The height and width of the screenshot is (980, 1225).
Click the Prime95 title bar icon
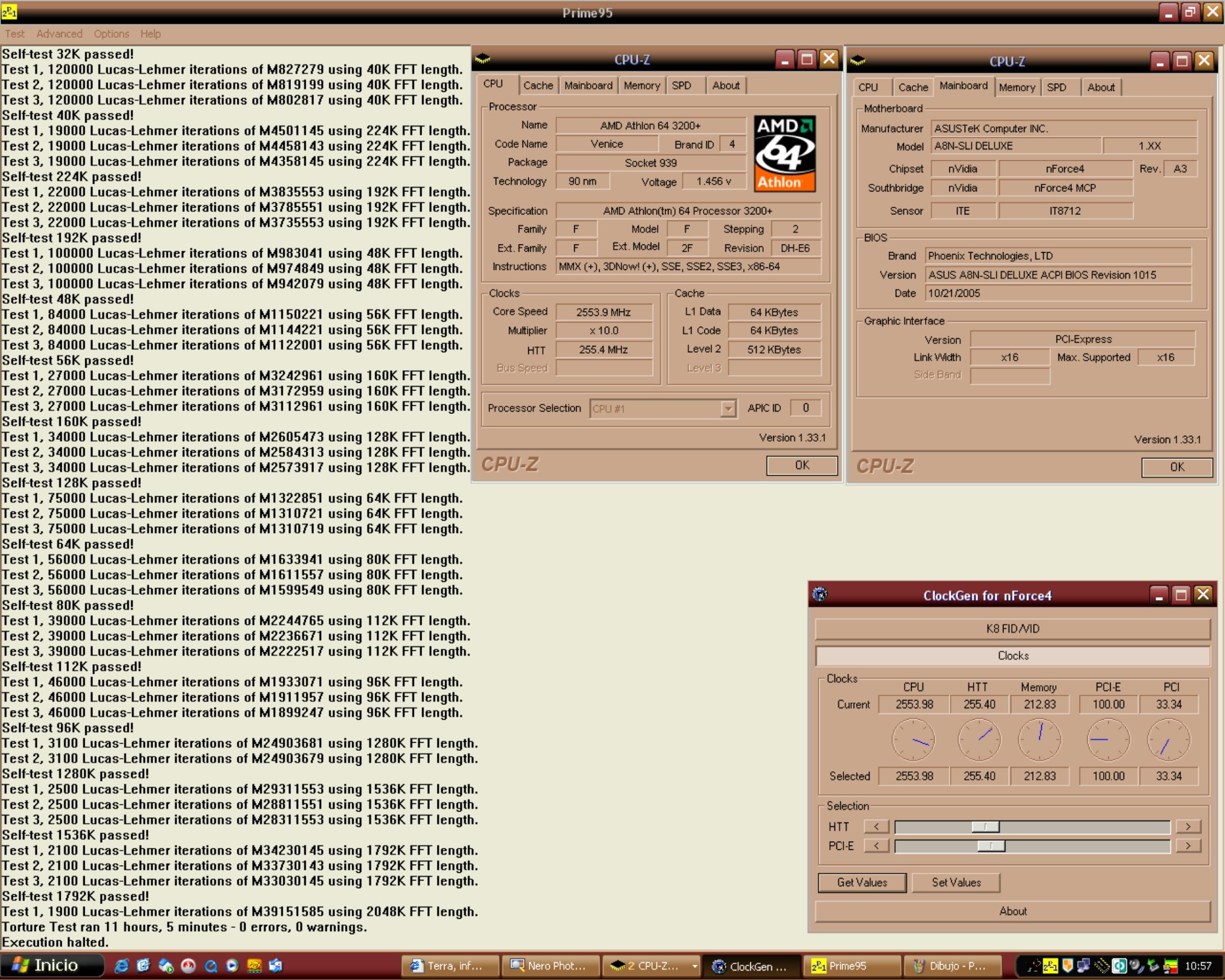click(x=9, y=12)
